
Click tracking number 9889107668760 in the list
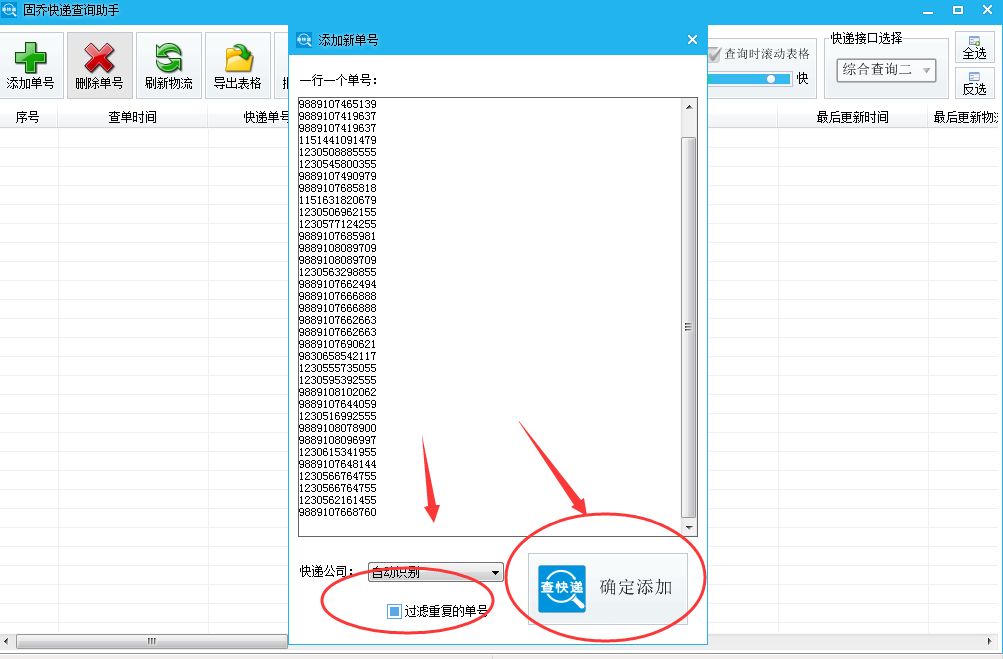[x=338, y=512]
